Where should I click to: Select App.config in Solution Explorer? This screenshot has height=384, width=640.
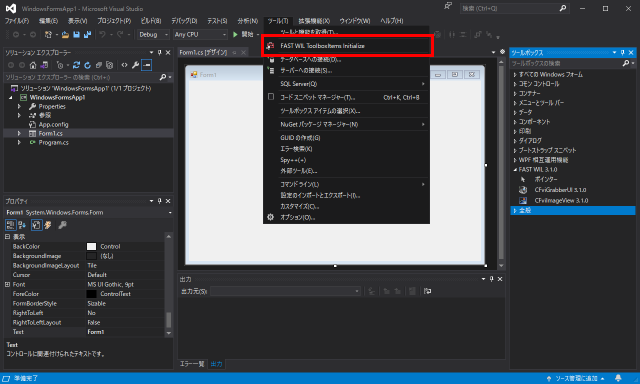53,124
